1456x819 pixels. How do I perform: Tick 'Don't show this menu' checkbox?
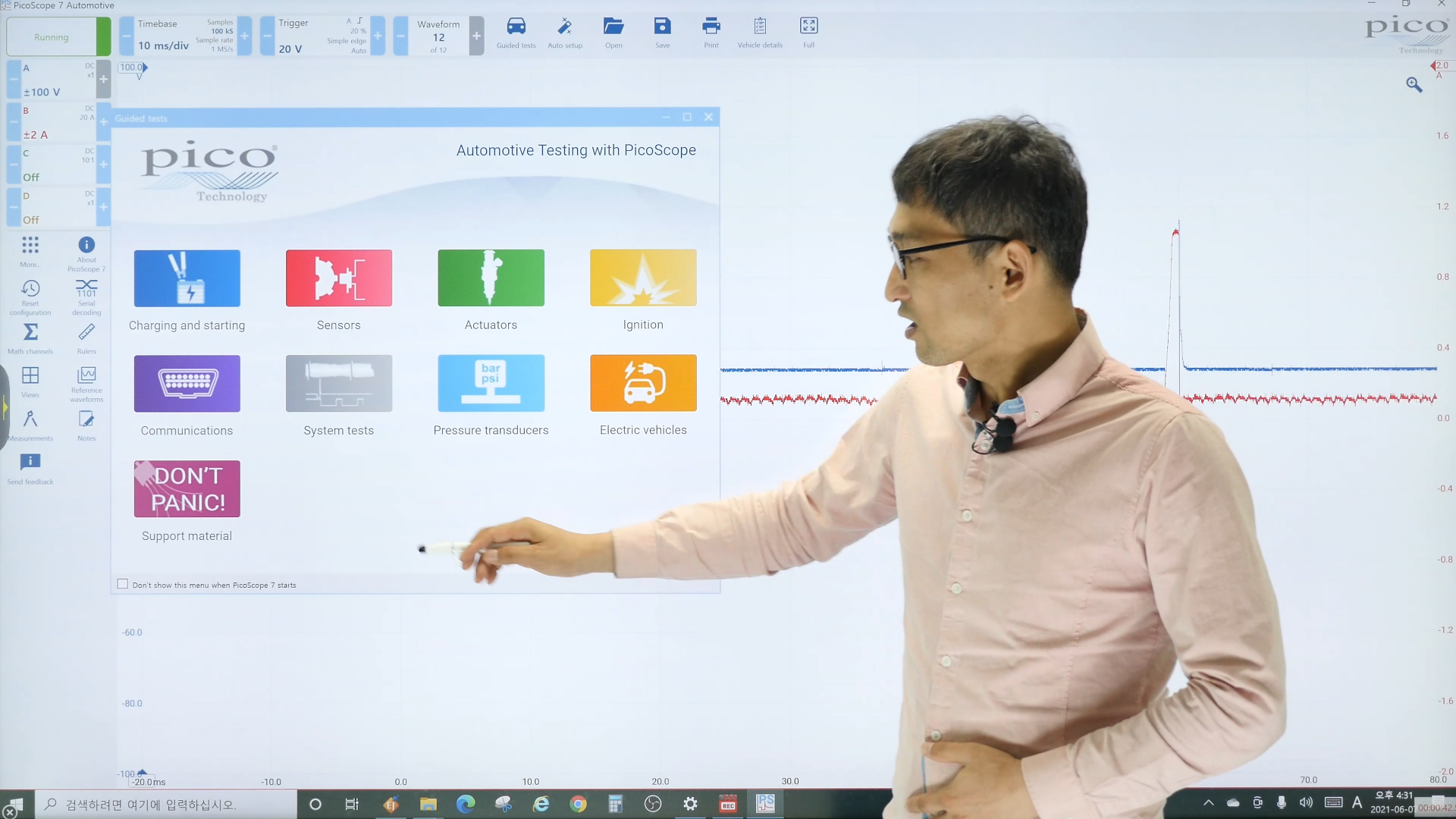pos(123,584)
